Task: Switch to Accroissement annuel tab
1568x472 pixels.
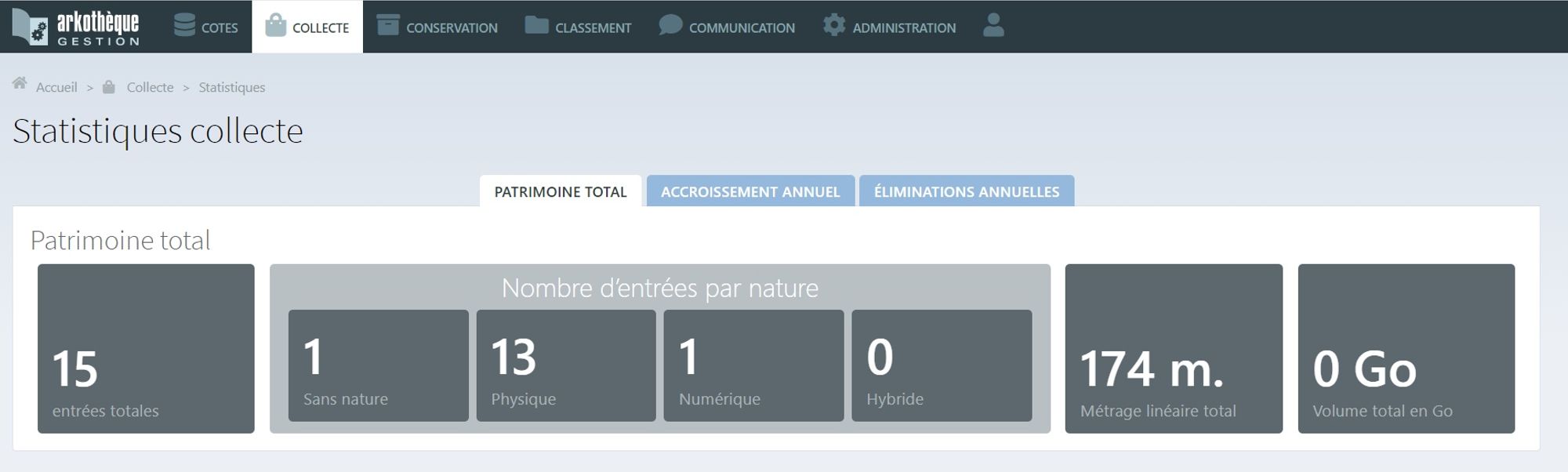Action: click(x=750, y=191)
